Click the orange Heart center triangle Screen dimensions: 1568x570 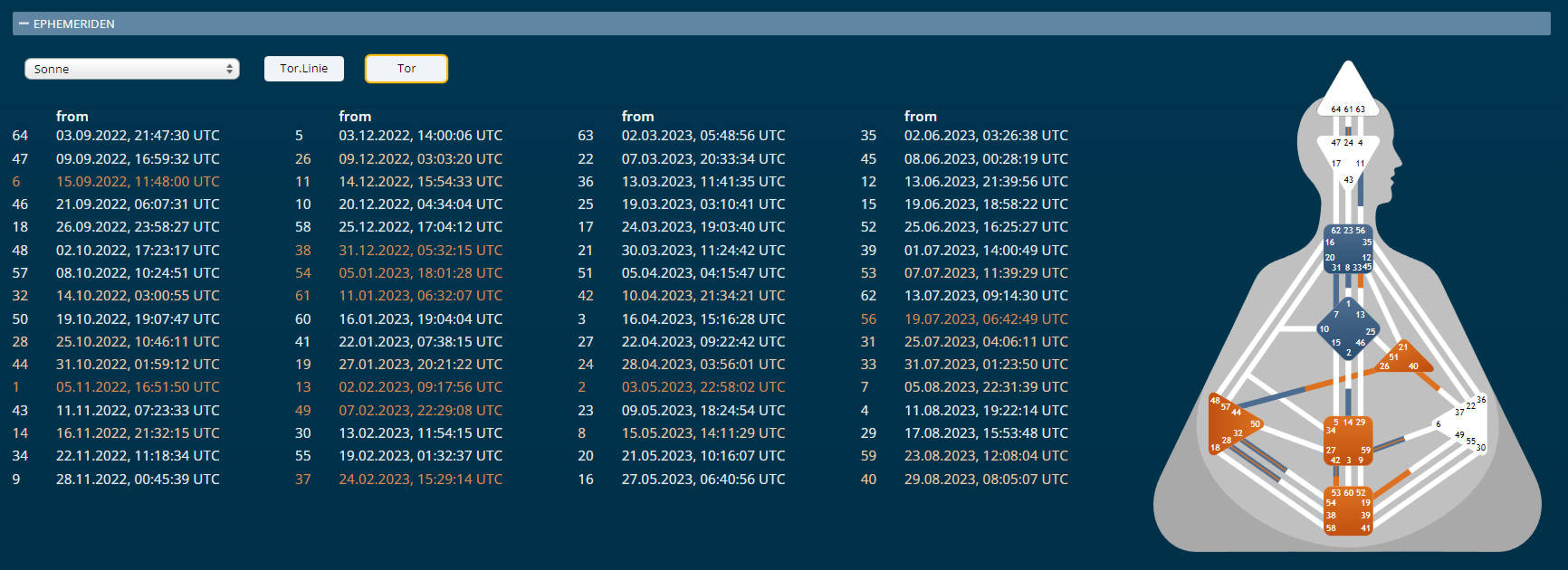tap(1403, 359)
